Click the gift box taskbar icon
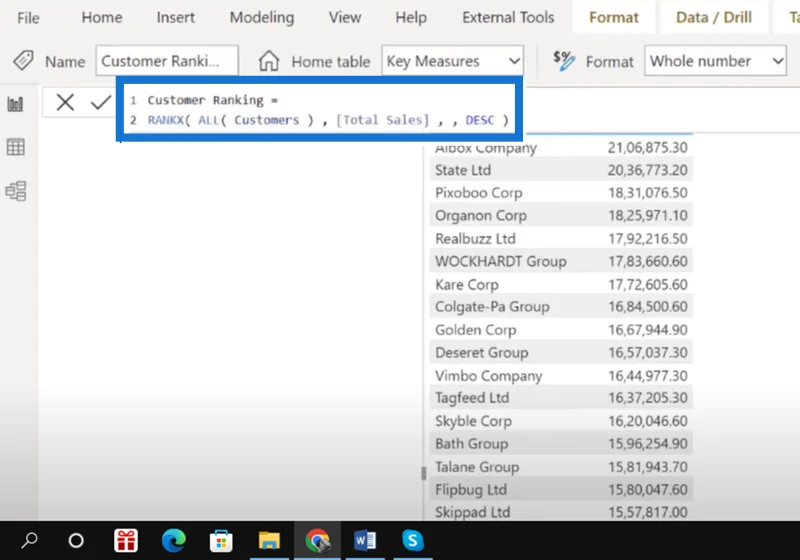 click(x=126, y=541)
